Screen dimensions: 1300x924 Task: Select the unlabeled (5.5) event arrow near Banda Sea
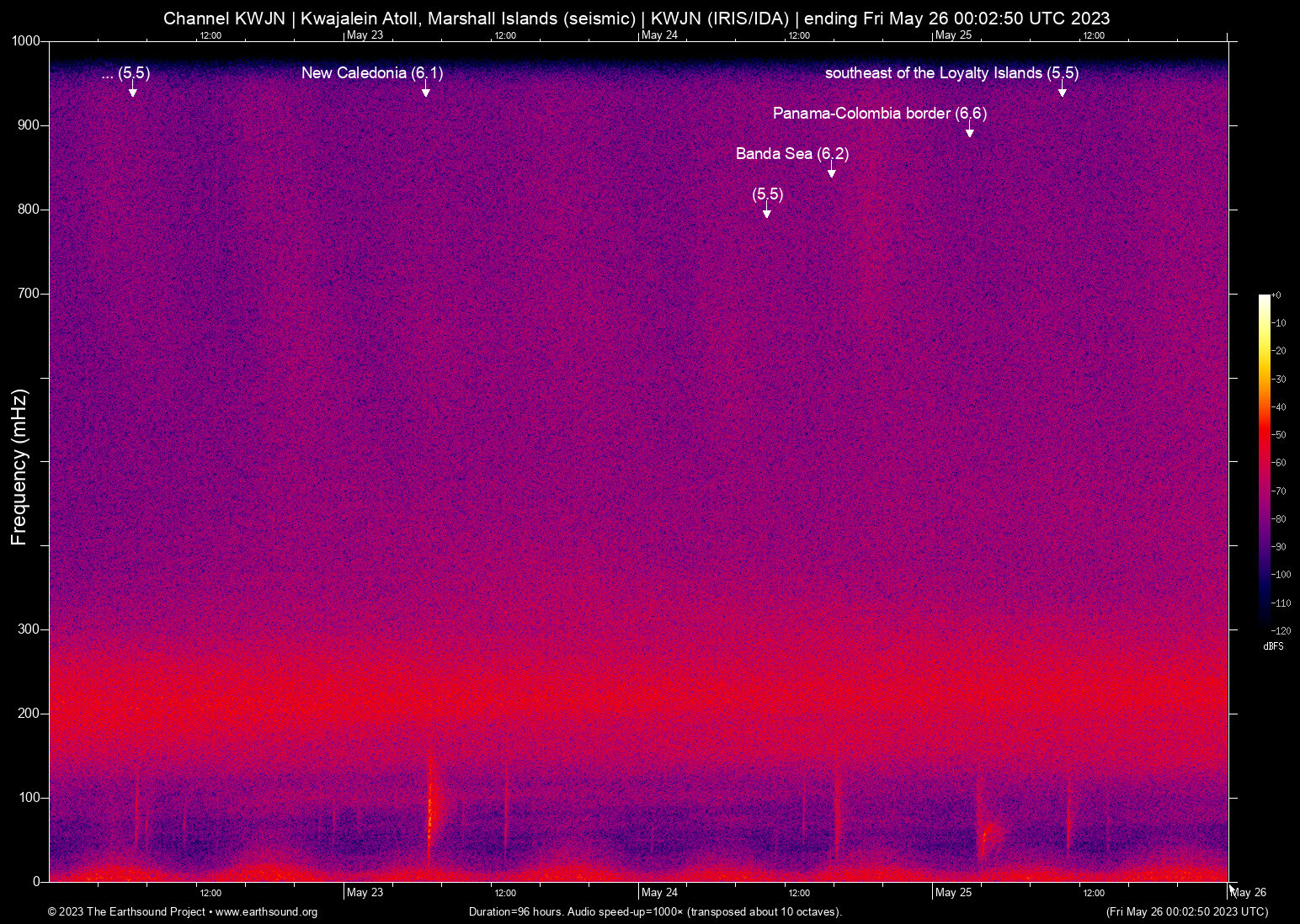point(766,211)
